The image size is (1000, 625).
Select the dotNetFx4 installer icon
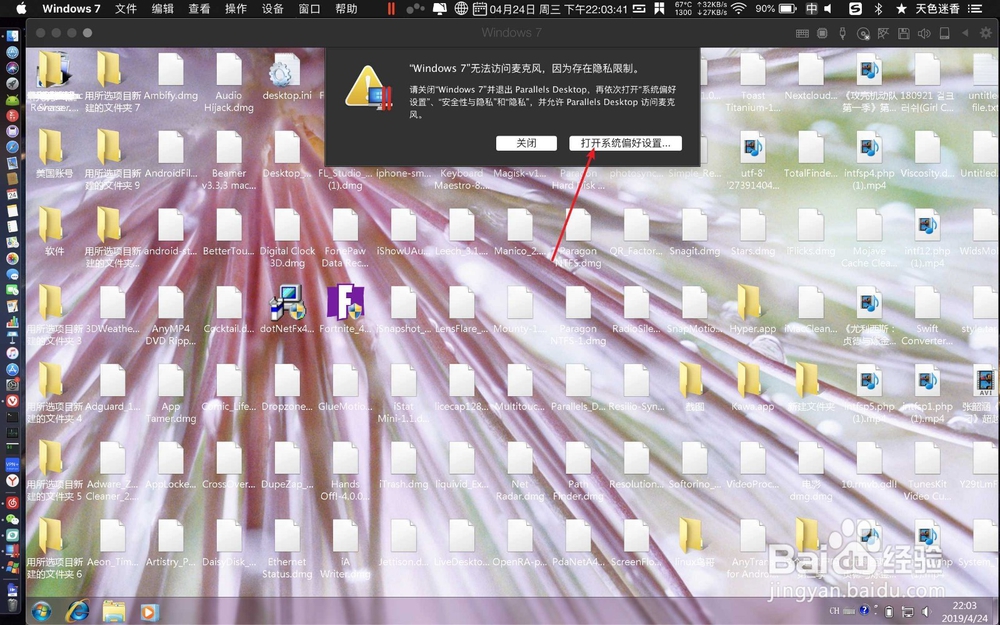287,308
